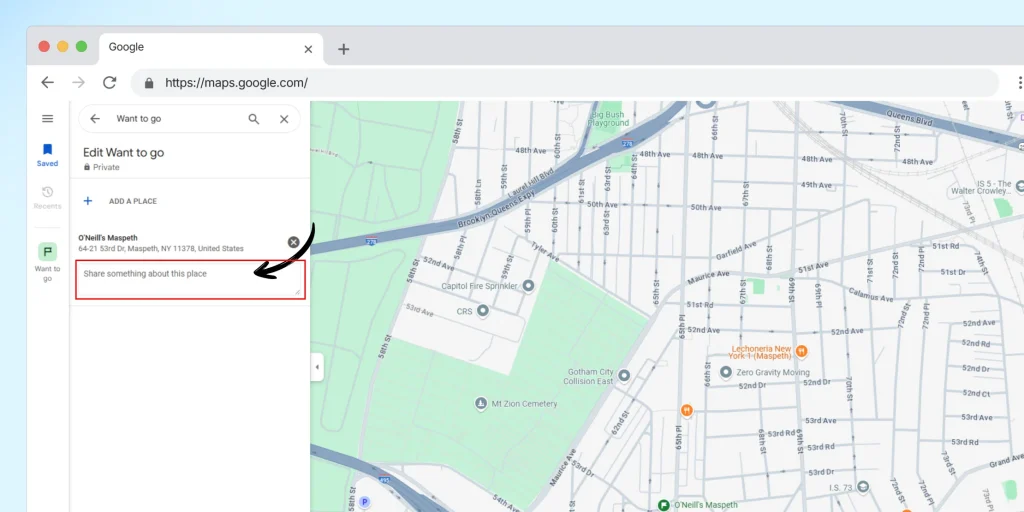The image size is (1024, 512).
Task: Collapse the side panel arrow
Action: 317,367
